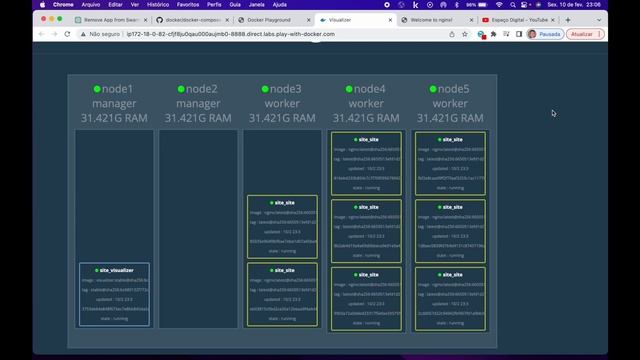Click the node5 worker heading

tap(450, 103)
